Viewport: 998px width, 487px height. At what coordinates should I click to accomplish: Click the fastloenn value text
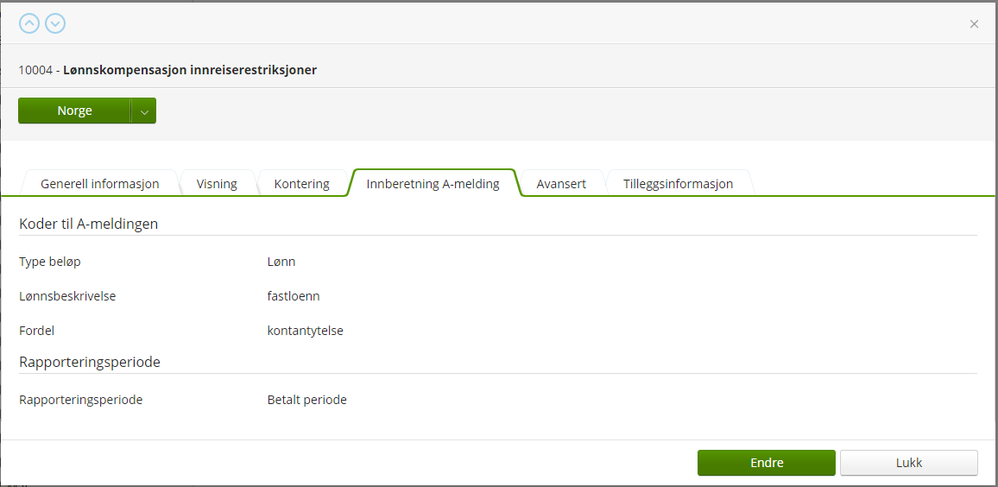(293, 296)
